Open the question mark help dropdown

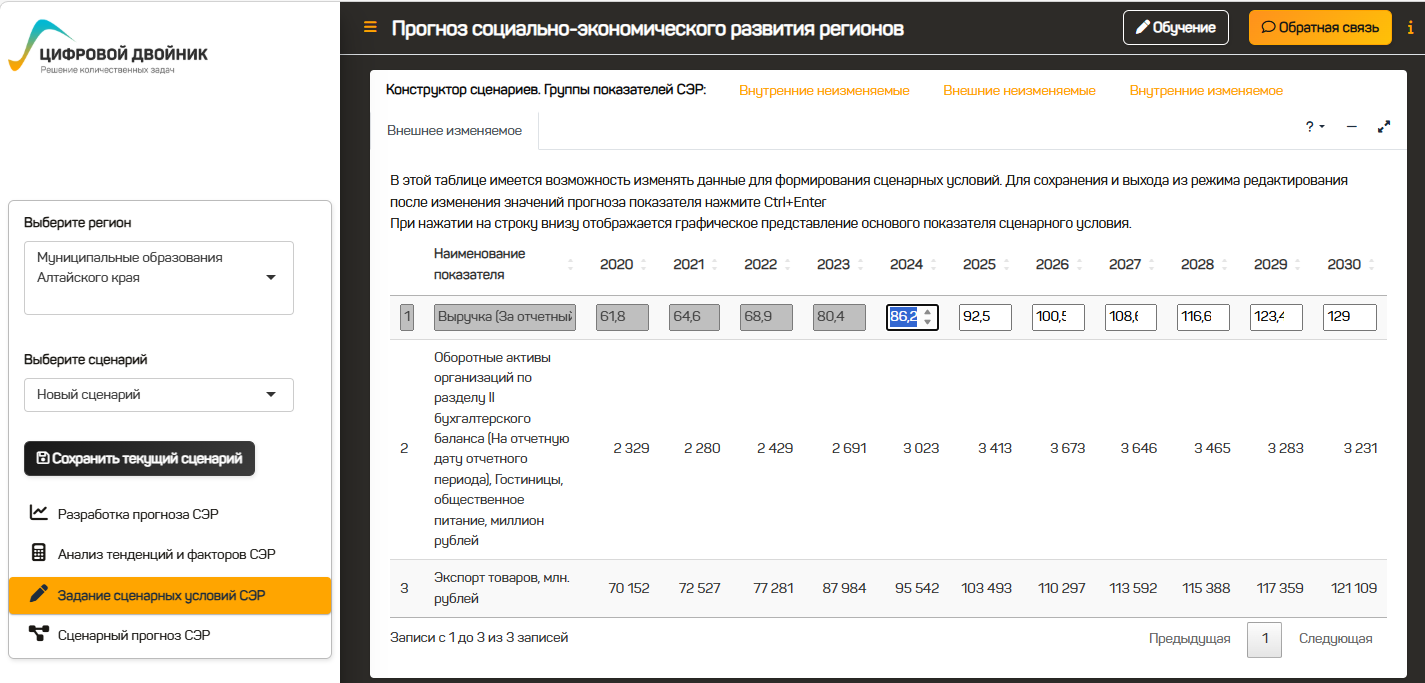tap(1314, 127)
